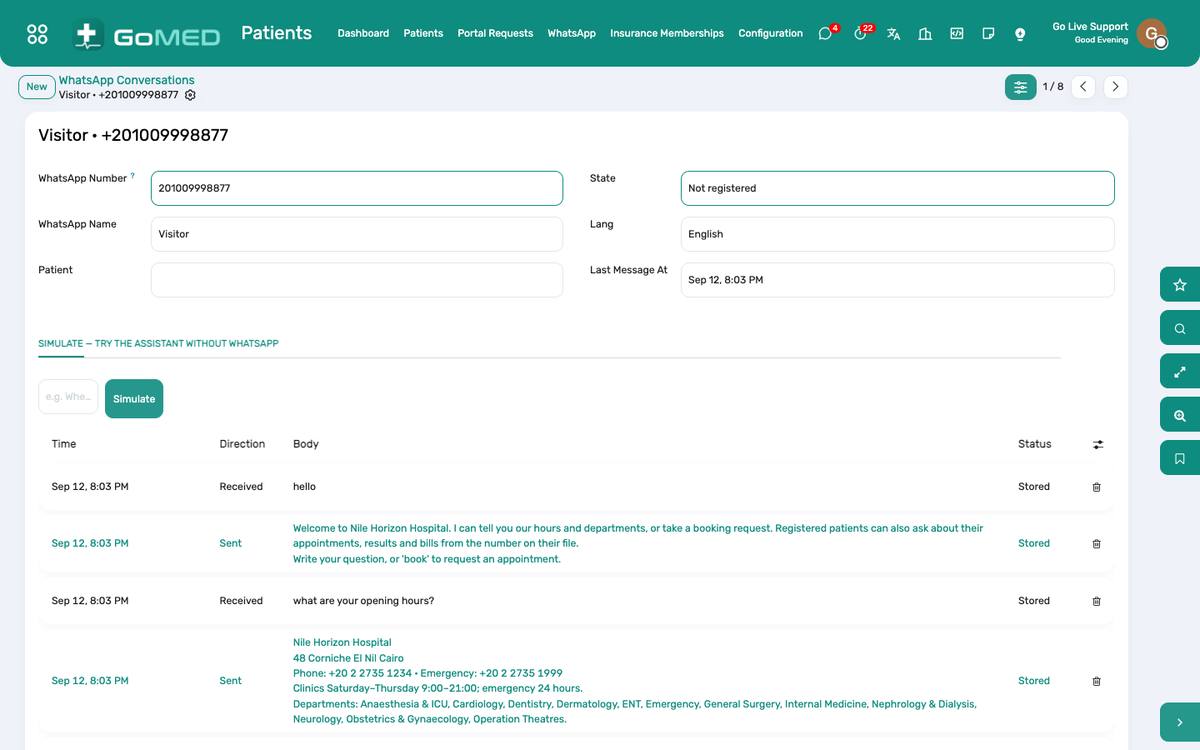The image size is (1200, 750).
Task: Click the Last Message At date field
Action: coord(897,280)
